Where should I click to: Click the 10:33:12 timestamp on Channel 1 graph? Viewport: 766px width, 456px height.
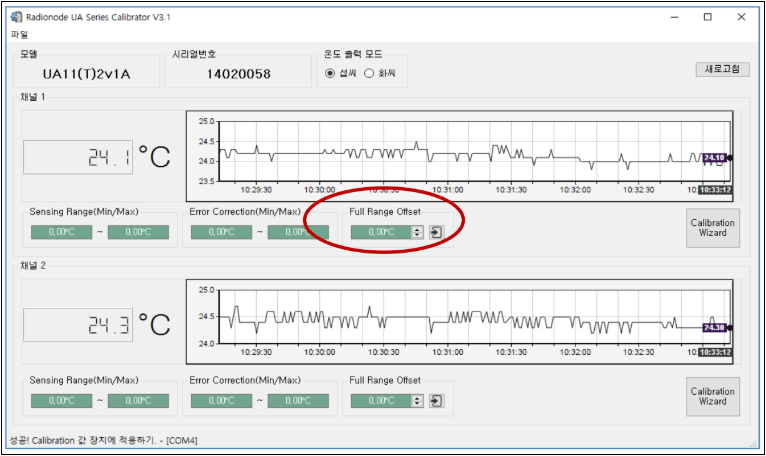point(715,190)
